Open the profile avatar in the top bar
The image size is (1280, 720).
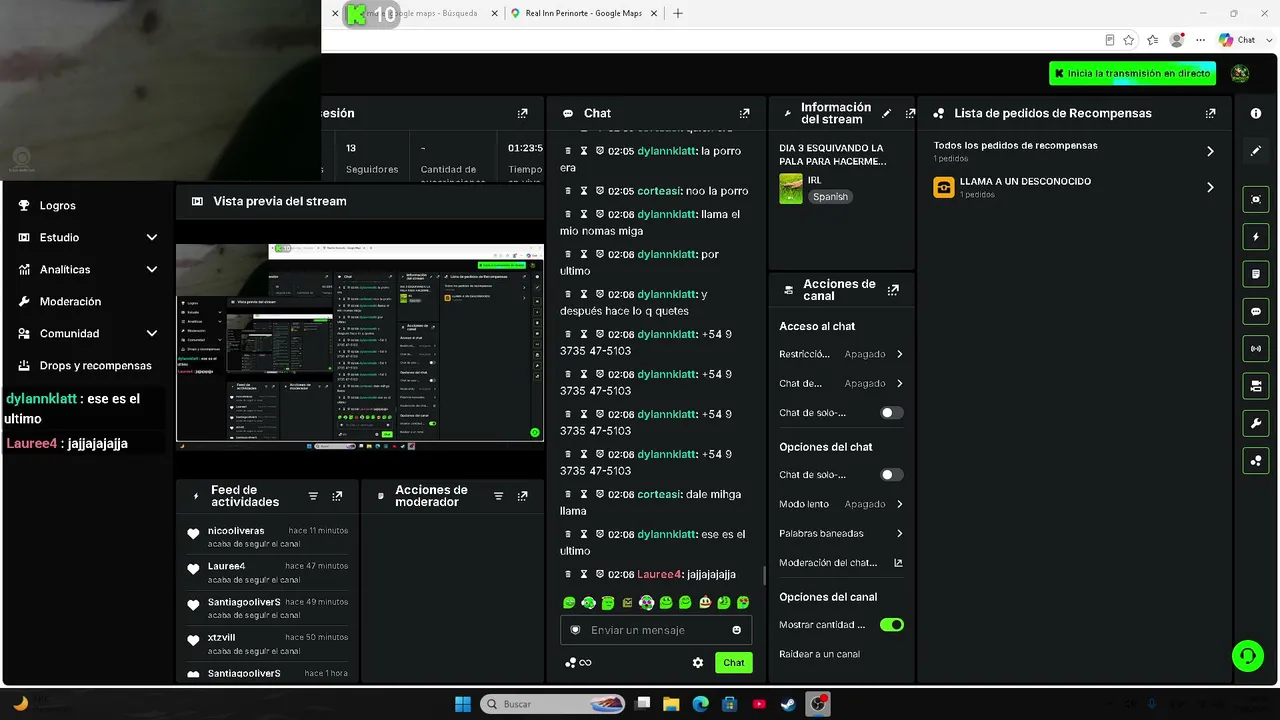click(x=1240, y=73)
